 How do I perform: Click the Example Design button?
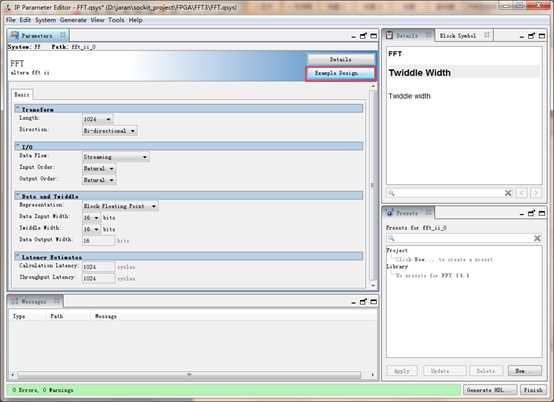[341, 73]
